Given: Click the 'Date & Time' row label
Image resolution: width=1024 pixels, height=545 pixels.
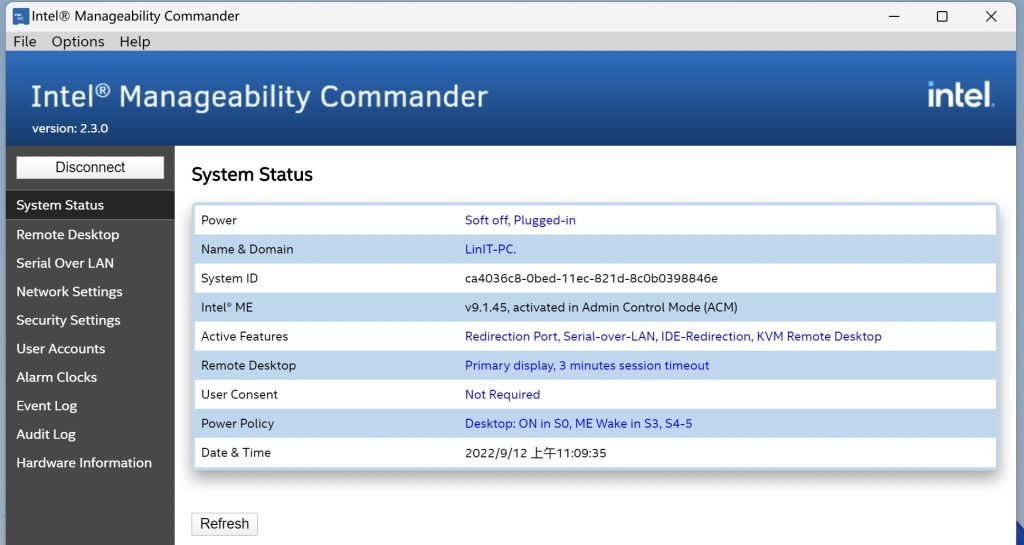Looking at the screenshot, I should (x=236, y=452).
